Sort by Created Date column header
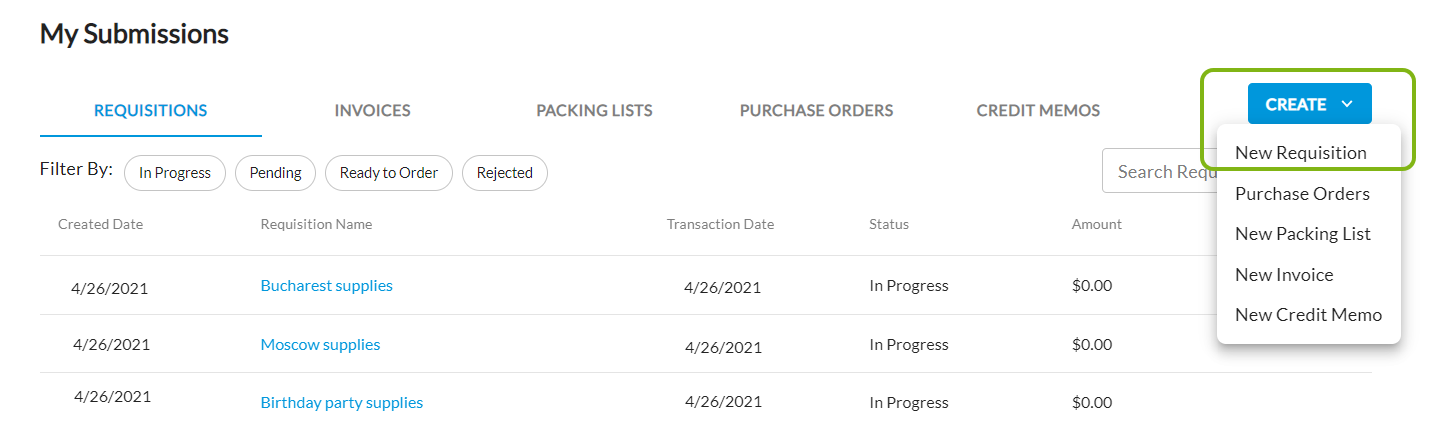1441x421 pixels. point(100,225)
